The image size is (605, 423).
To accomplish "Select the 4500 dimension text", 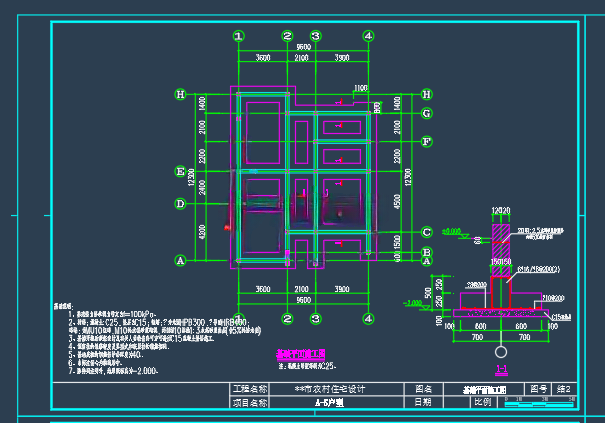I will (397, 202).
